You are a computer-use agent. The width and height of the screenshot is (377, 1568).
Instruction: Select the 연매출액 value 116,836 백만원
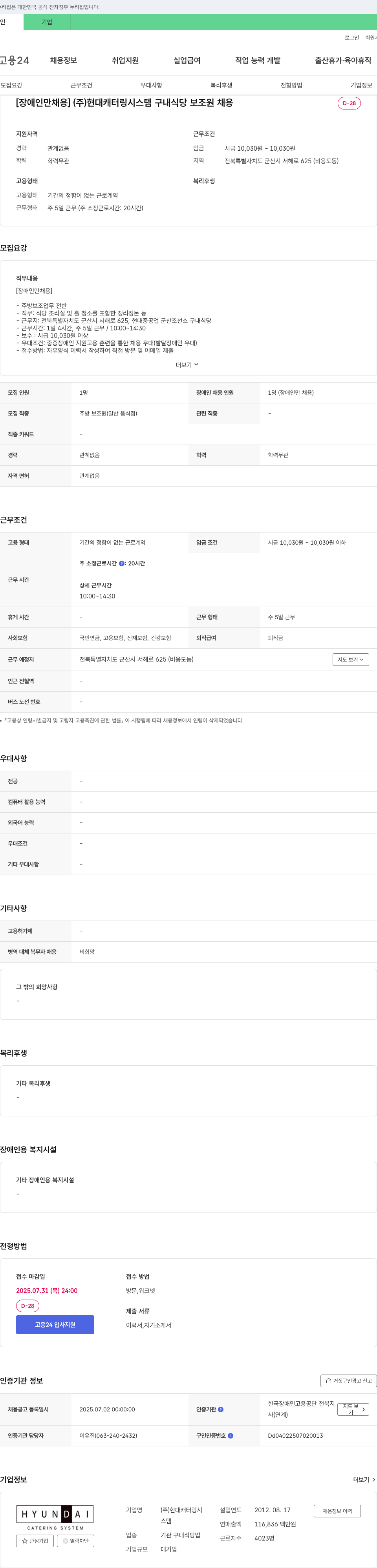pyautogui.click(x=275, y=1524)
